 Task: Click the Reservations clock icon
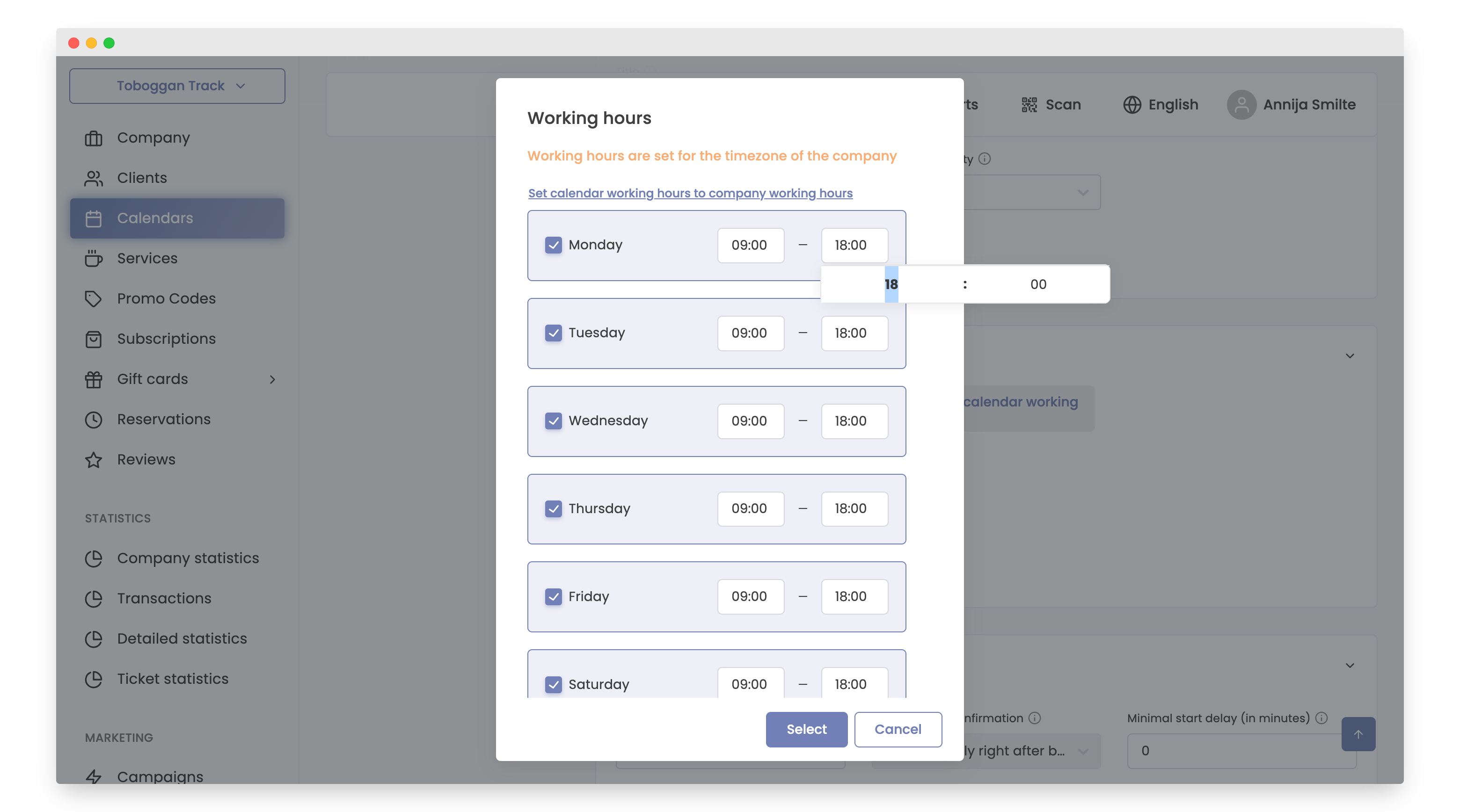[x=94, y=419]
